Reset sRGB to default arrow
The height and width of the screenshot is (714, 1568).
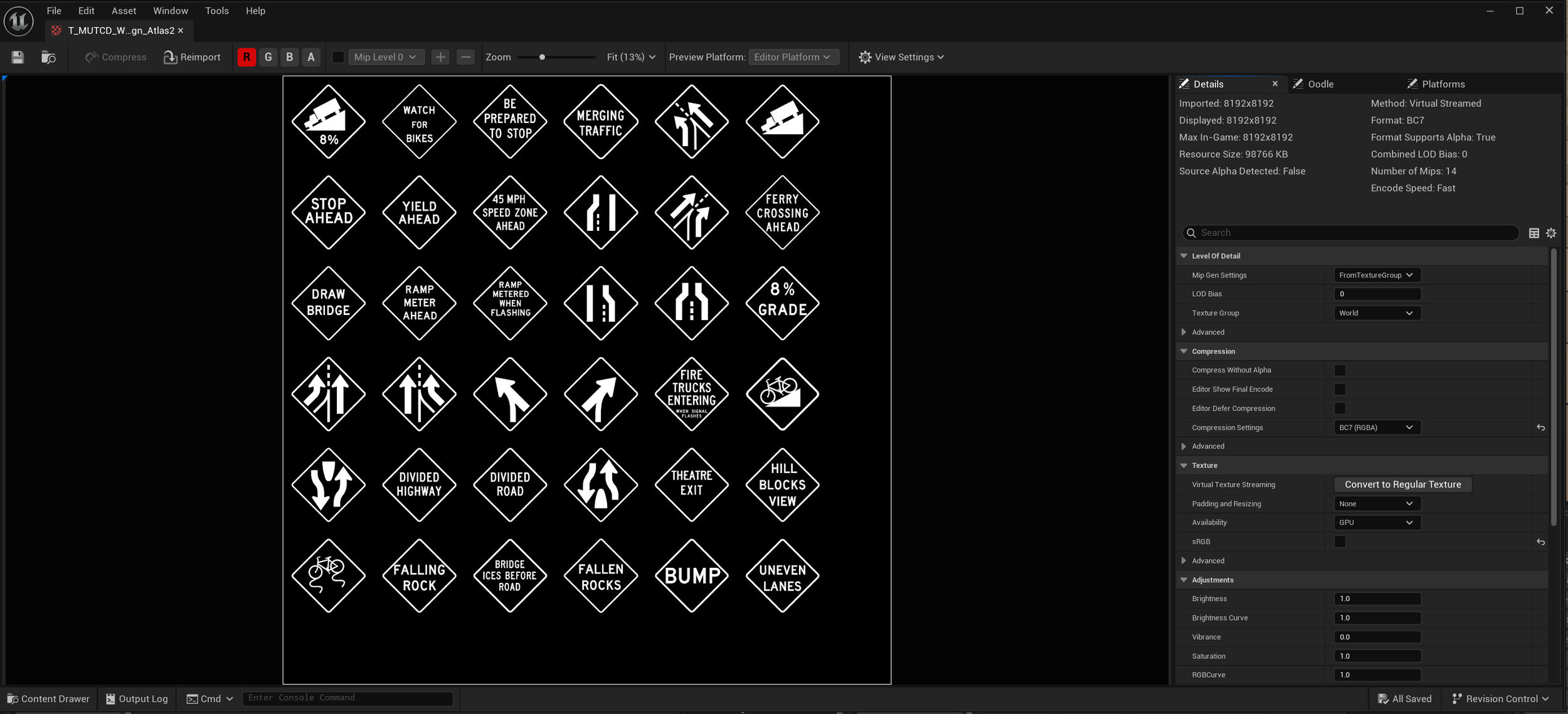1540,541
